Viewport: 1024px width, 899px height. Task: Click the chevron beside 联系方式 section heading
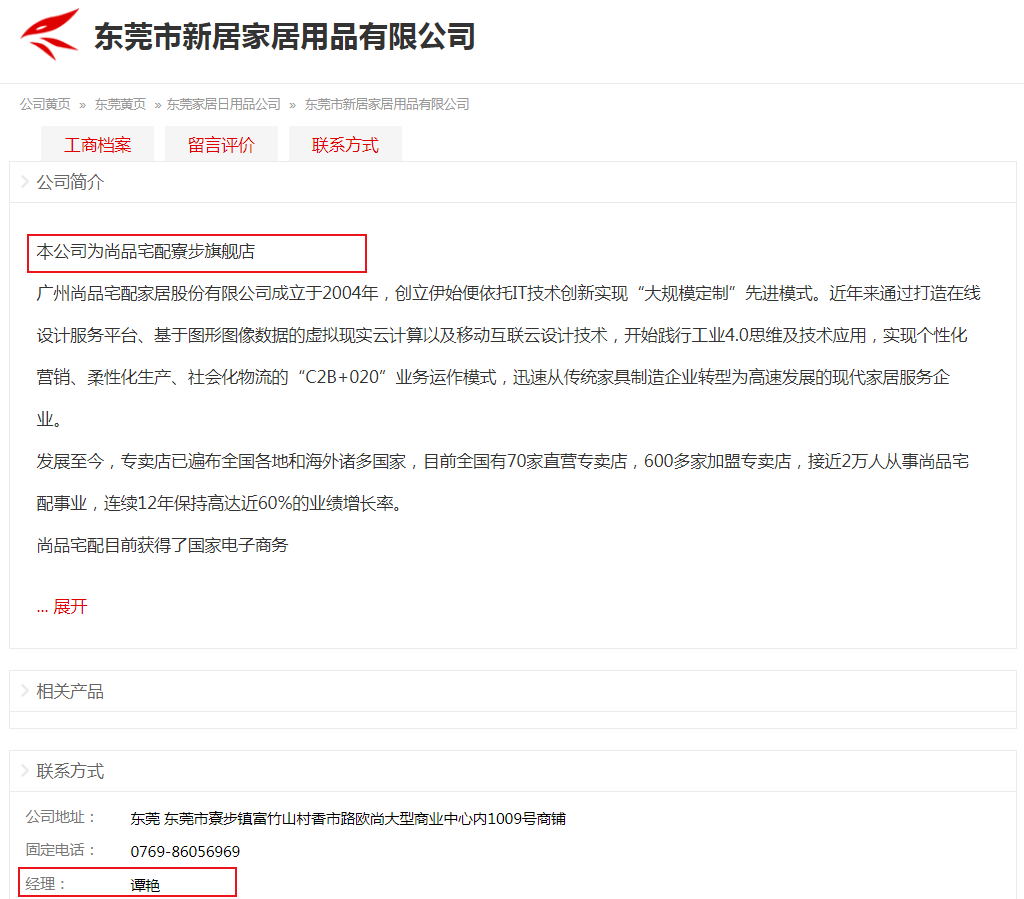25,770
